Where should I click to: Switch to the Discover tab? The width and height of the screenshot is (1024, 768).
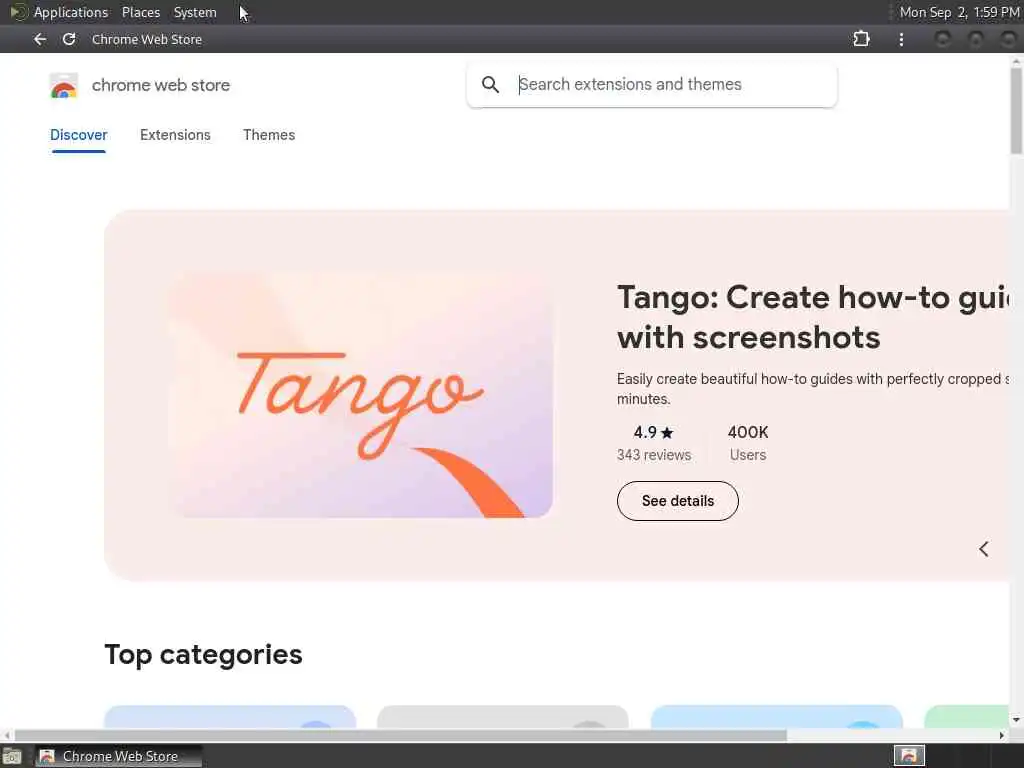point(78,135)
